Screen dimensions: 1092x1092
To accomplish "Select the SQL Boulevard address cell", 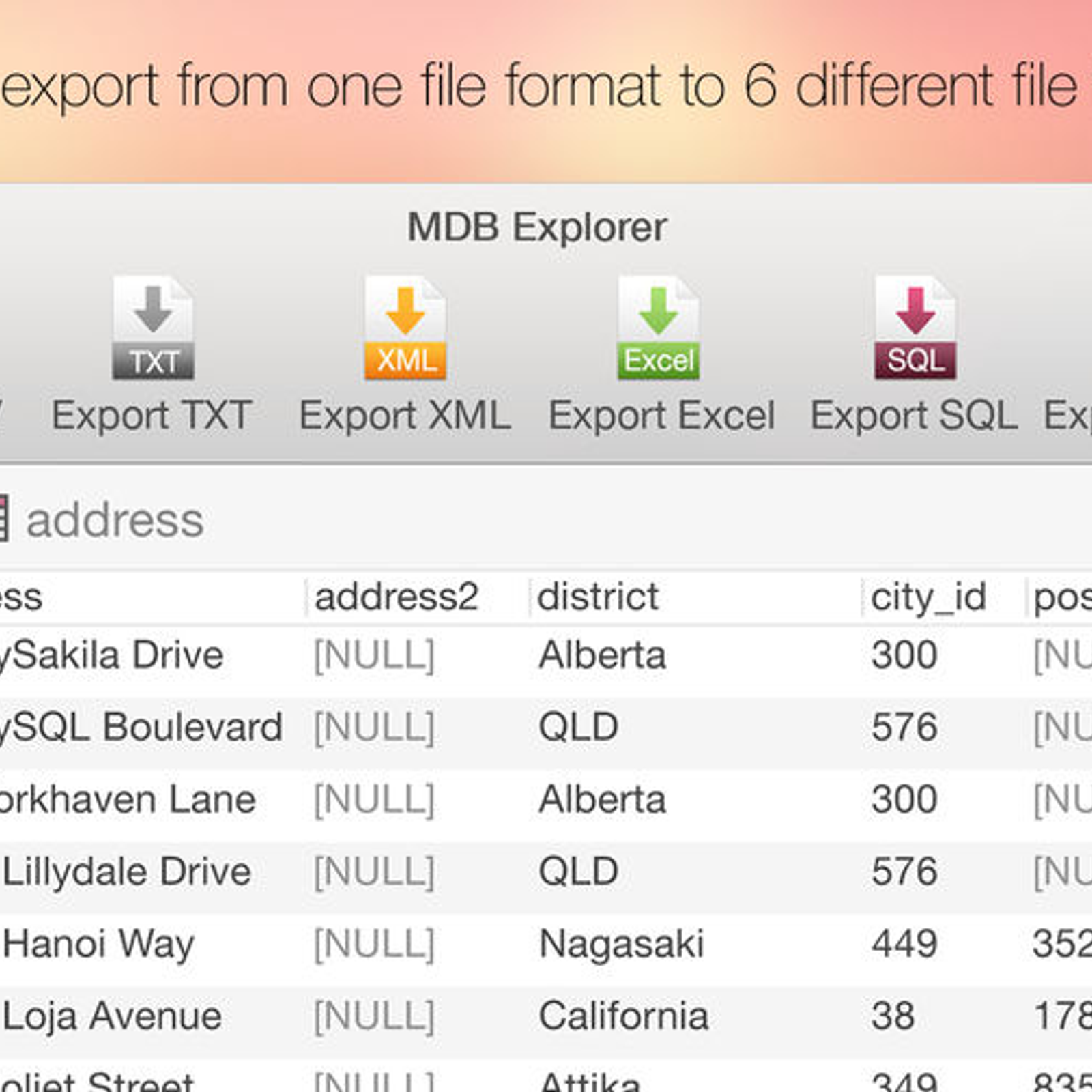I will [141, 728].
